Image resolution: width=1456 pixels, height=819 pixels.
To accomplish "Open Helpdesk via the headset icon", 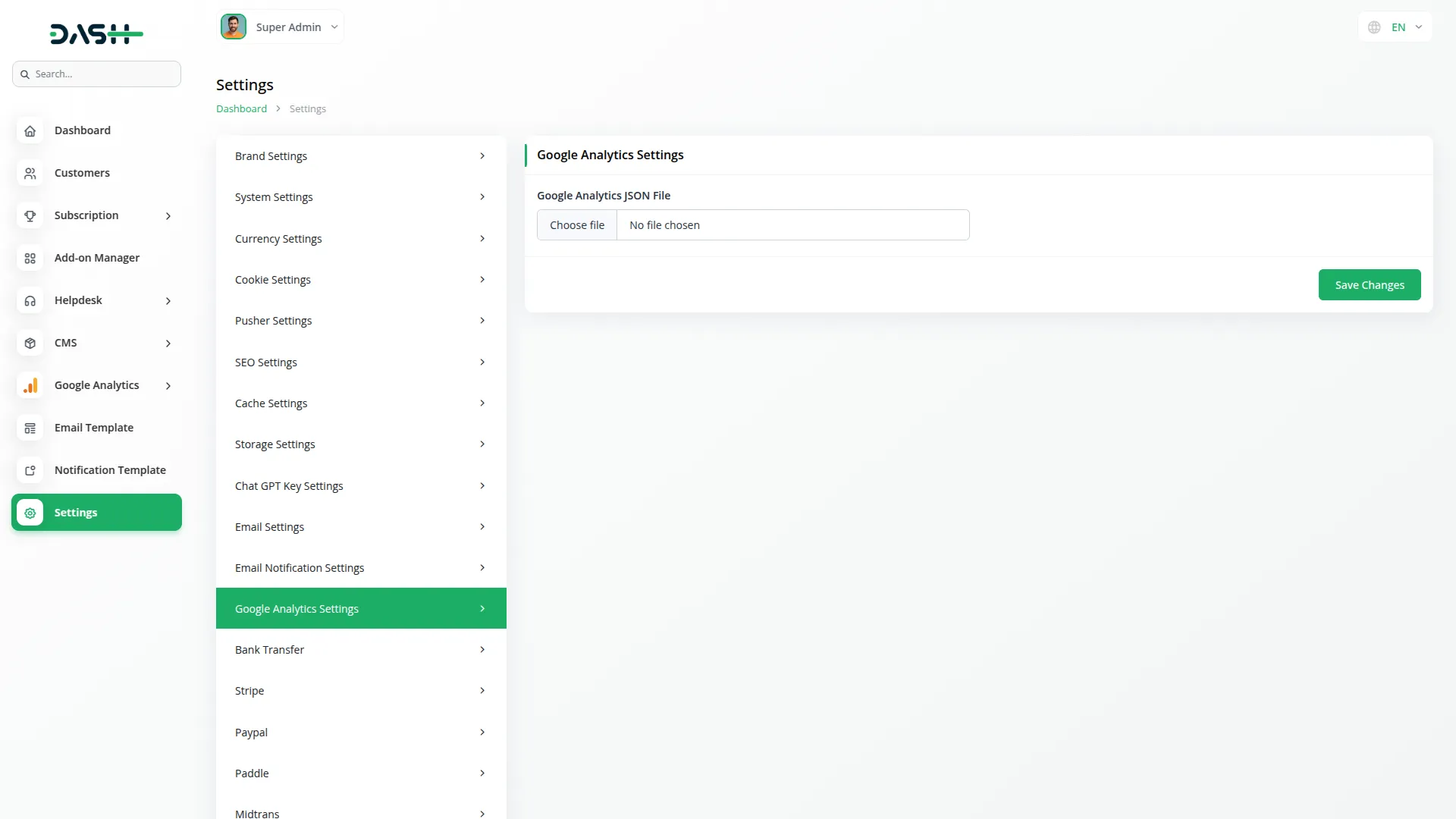I will point(30,300).
